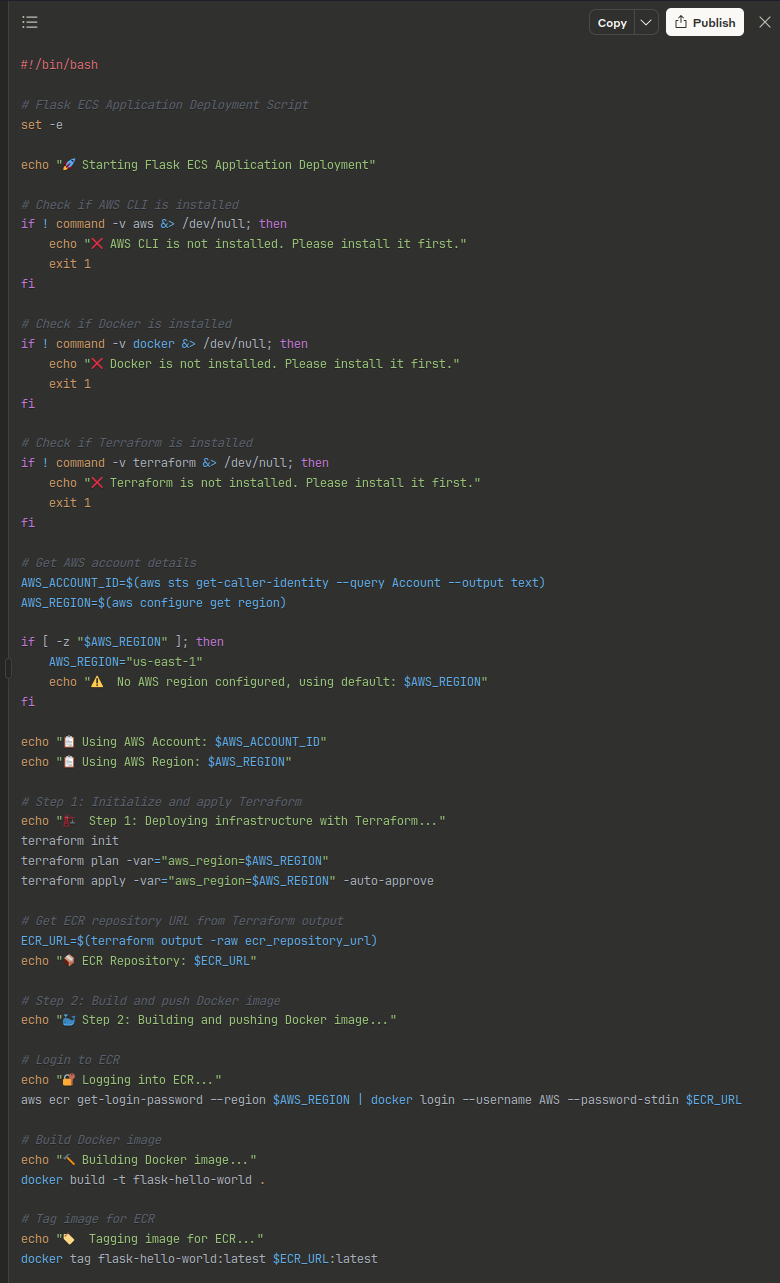The height and width of the screenshot is (1283, 780).
Task: Click the Copy button
Action: (612, 22)
